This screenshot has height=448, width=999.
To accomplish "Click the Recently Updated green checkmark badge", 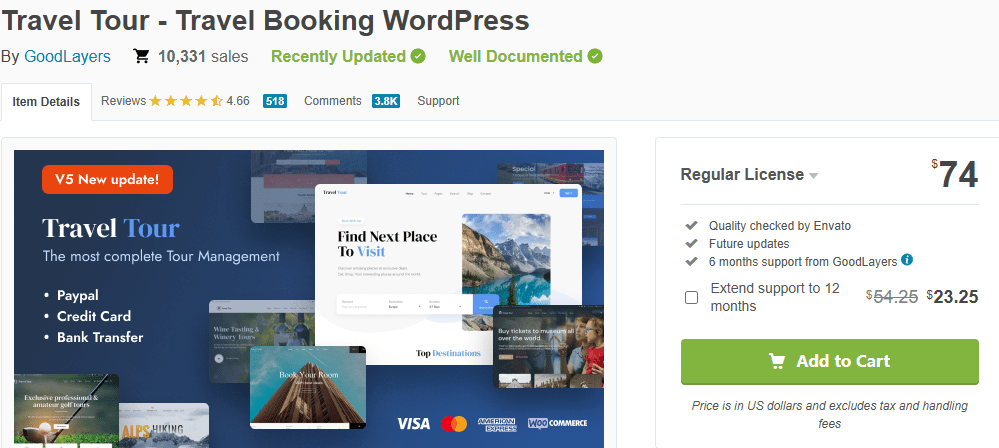I will [x=418, y=57].
